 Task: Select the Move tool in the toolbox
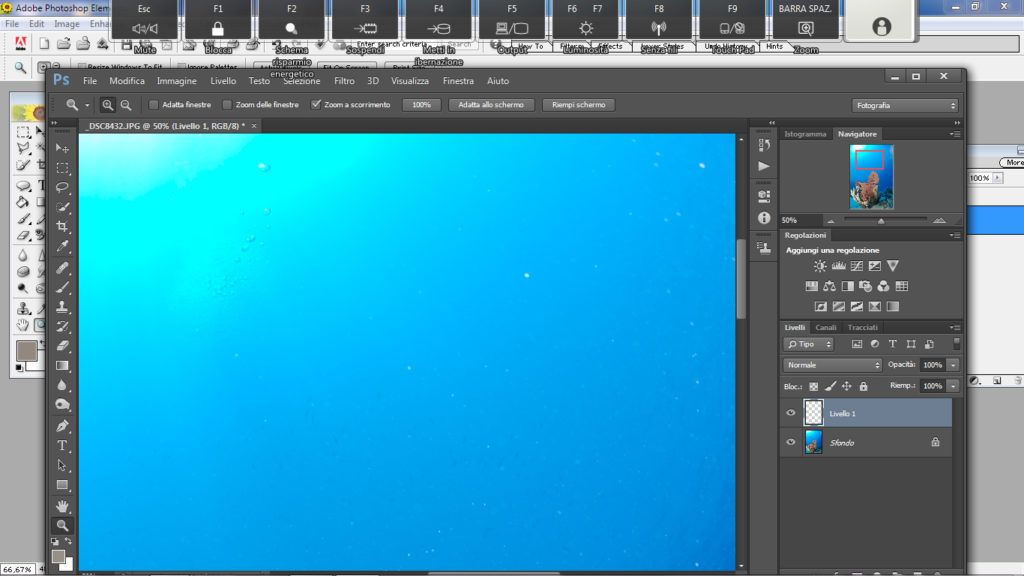(x=62, y=148)
